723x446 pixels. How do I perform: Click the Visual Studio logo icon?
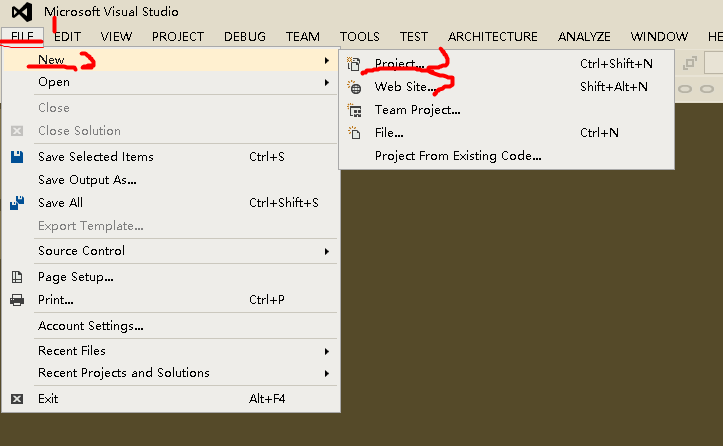22,12
